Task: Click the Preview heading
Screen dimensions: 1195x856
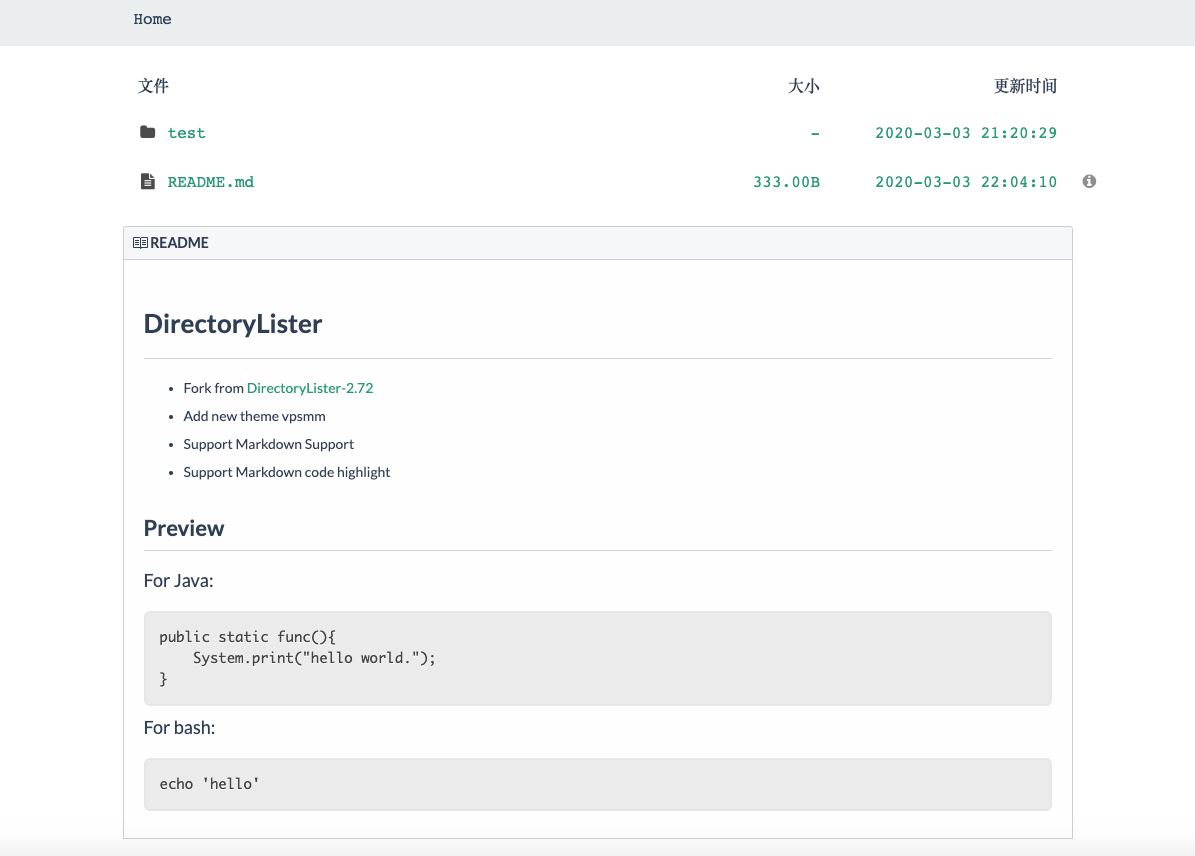Action: point(184,528)
